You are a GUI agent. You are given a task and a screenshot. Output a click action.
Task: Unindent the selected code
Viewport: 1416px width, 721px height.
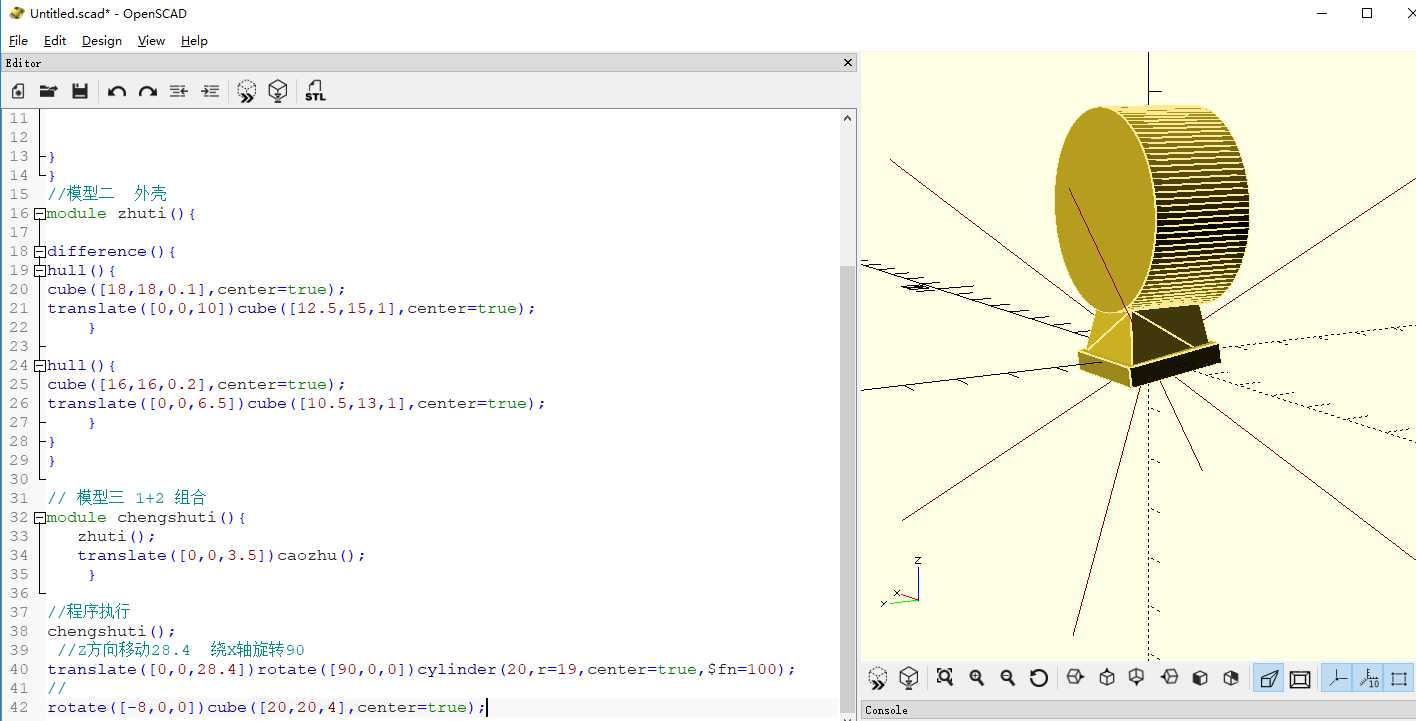click(179, 91)
